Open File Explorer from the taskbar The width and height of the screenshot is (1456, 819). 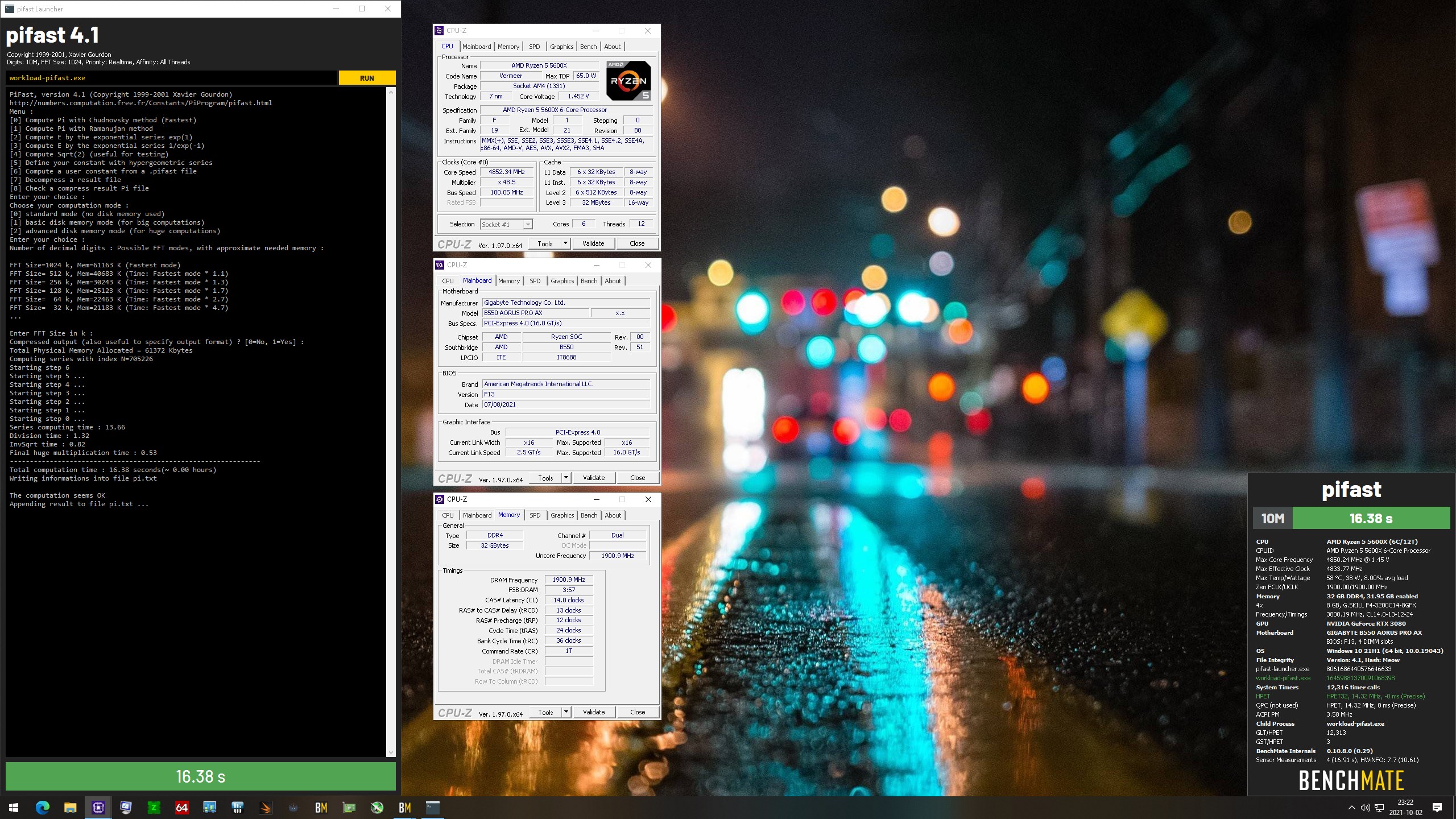(70, 808)
